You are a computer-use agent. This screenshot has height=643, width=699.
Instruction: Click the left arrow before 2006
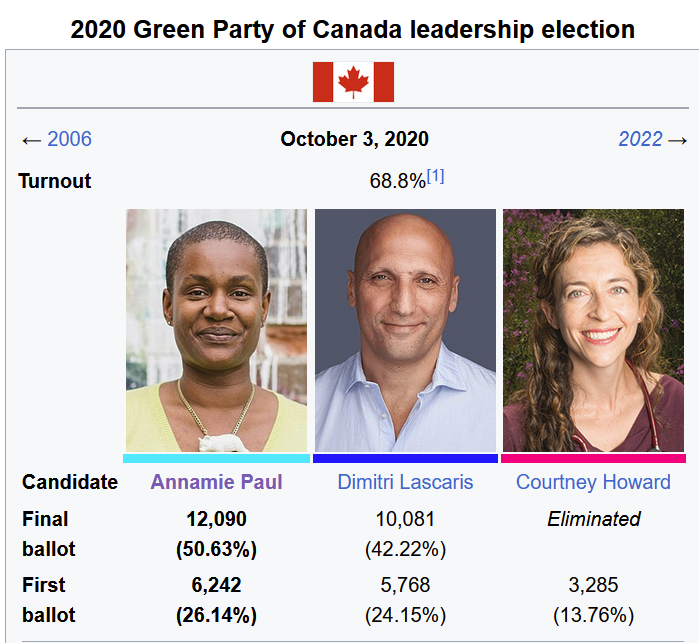click(32, 141)
